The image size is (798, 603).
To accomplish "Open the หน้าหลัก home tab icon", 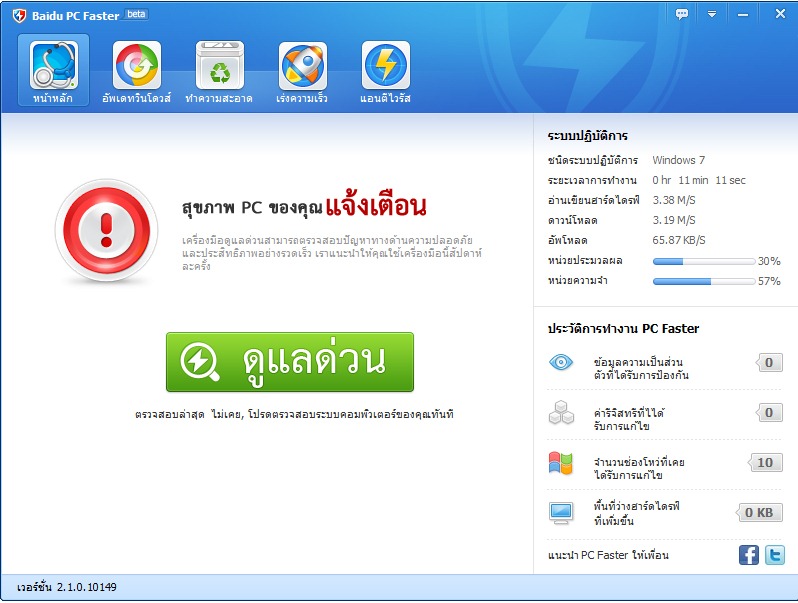I will [53, 66].
